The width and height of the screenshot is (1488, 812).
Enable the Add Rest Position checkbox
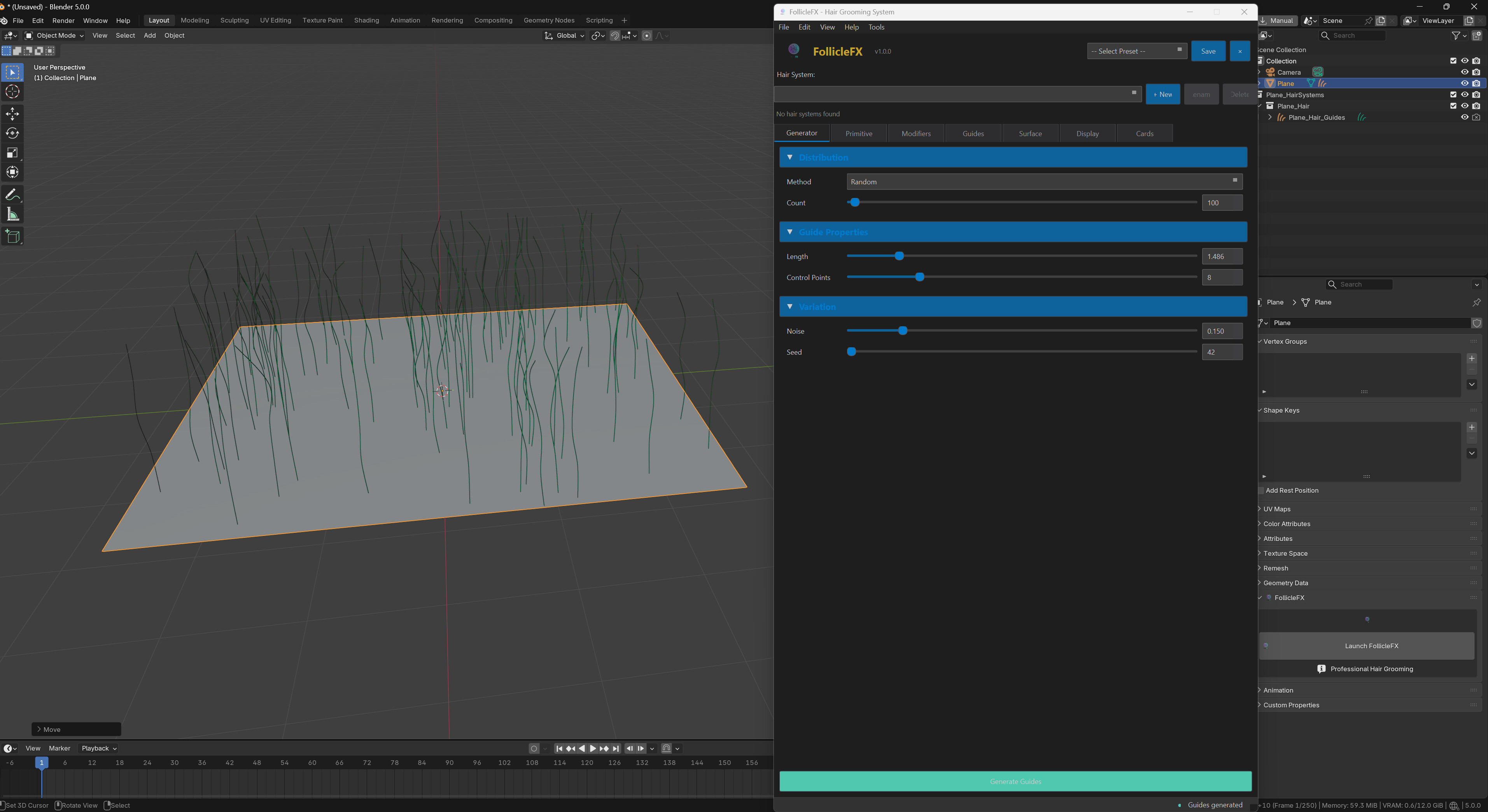(1261, 491)
